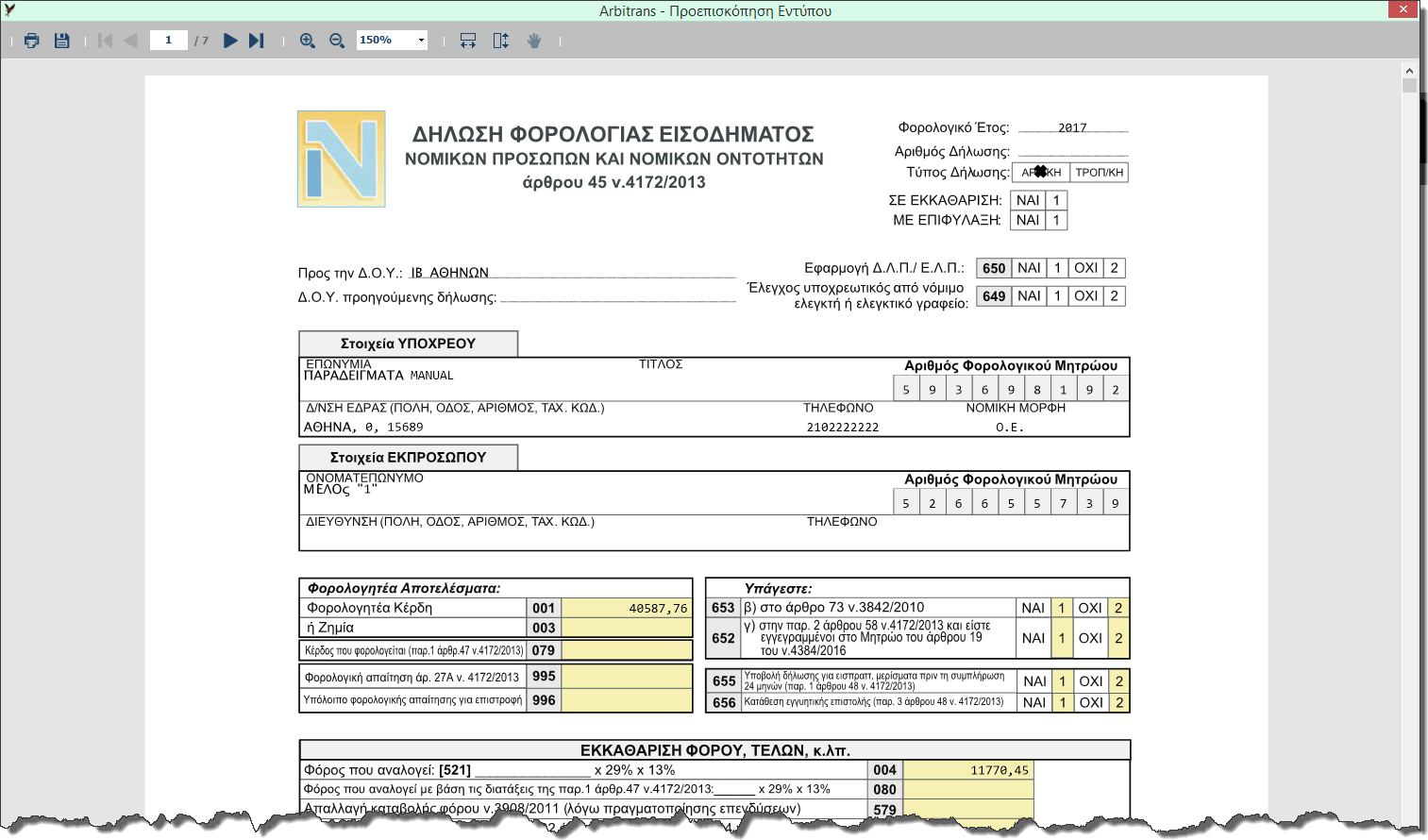Click the Στοιχεία ΕΚΠΡΟΣΩΠΟΥ section header

[408, 458]
